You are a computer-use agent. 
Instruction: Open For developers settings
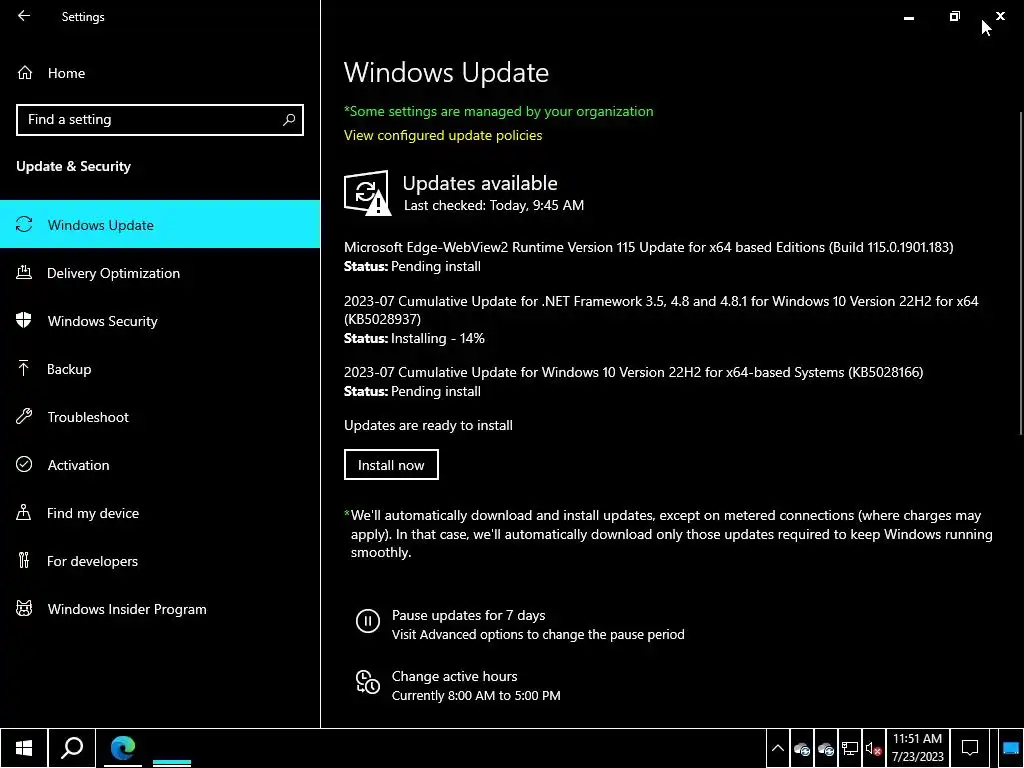(x=160, y=561)
